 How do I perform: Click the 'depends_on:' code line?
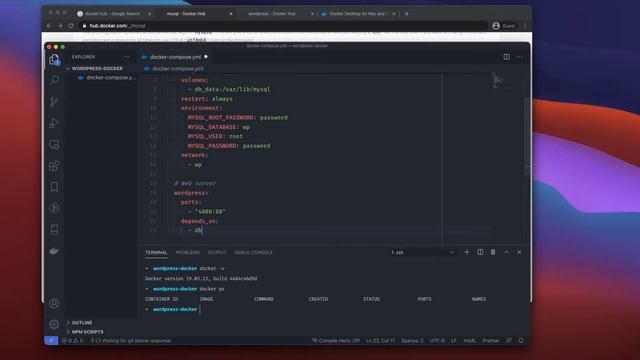(x=200, y=221)
